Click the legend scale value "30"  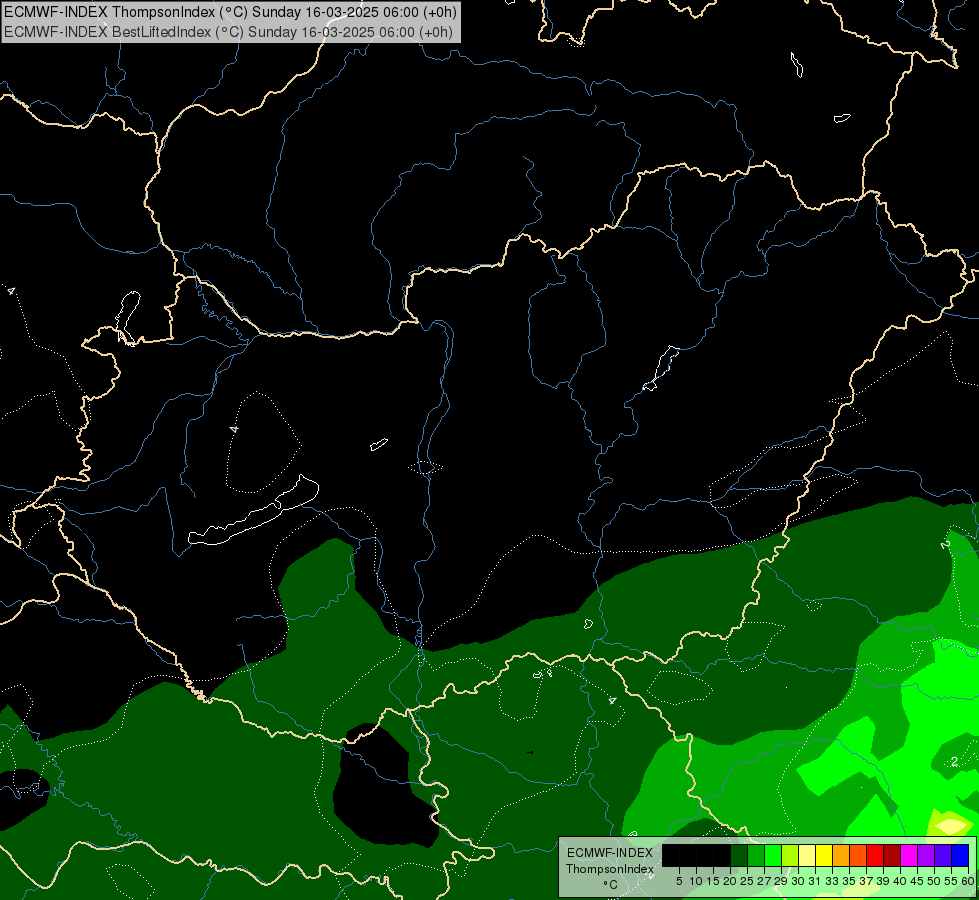click(799, 881)
